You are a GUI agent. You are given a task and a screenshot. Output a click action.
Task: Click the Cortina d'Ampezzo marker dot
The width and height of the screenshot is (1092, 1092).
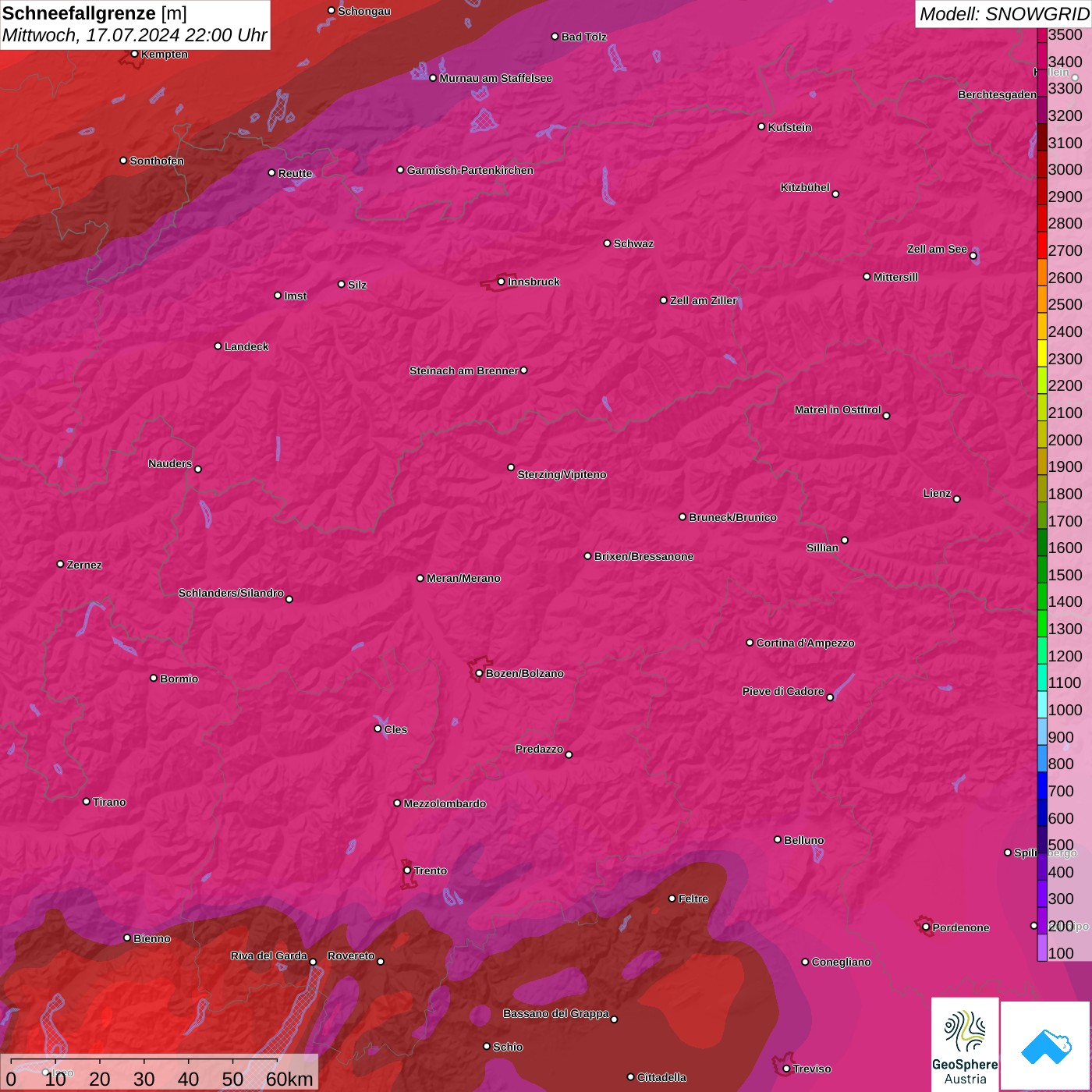(x=750, y=643)
